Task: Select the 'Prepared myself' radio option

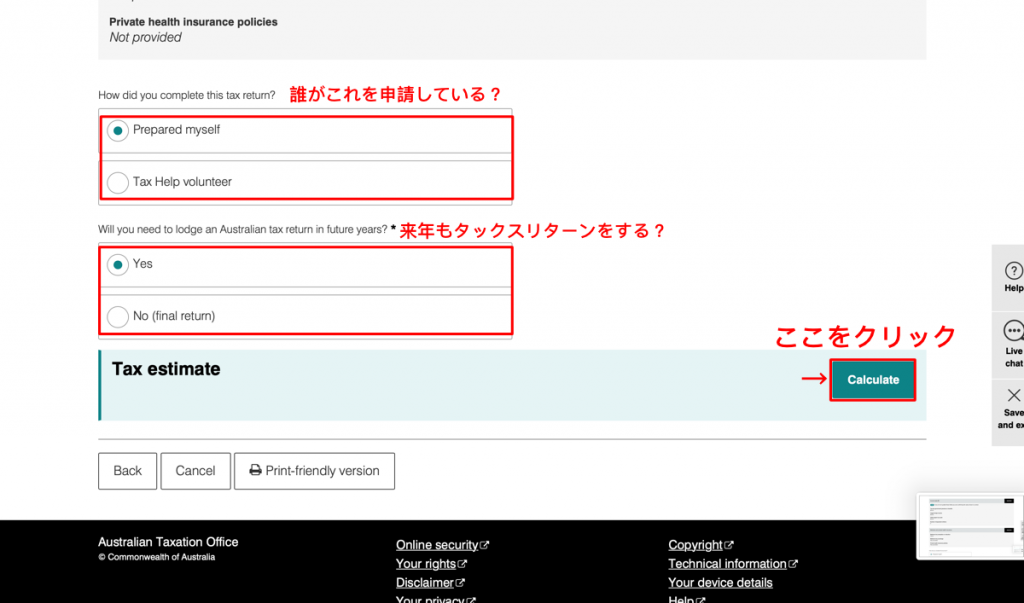Action: click(x=118, y=131)
